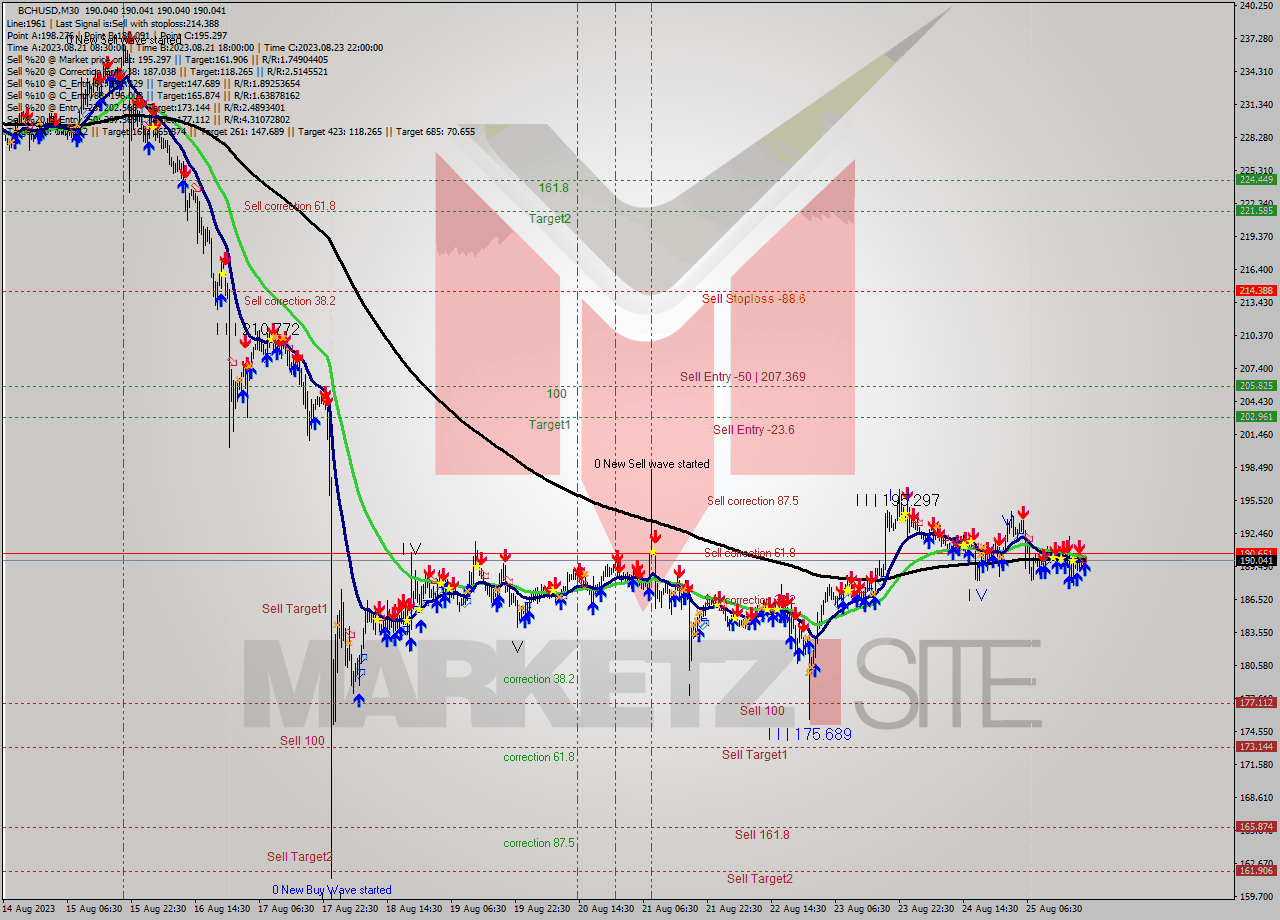Click the 'Target 685: 70.655' text
The width and height of the screenshot is (1280, 920).
point(436,131)
